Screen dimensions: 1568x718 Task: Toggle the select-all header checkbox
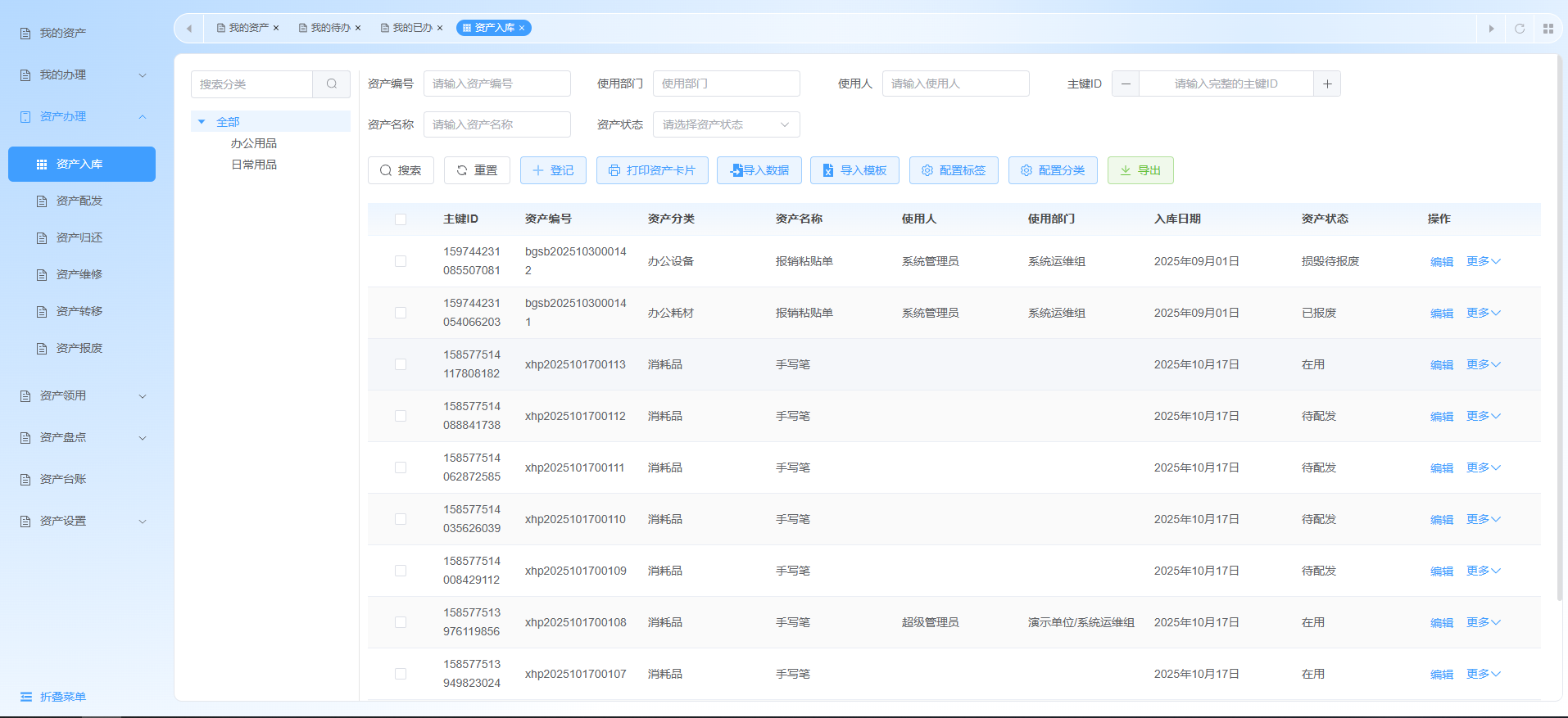click(401, 219)
